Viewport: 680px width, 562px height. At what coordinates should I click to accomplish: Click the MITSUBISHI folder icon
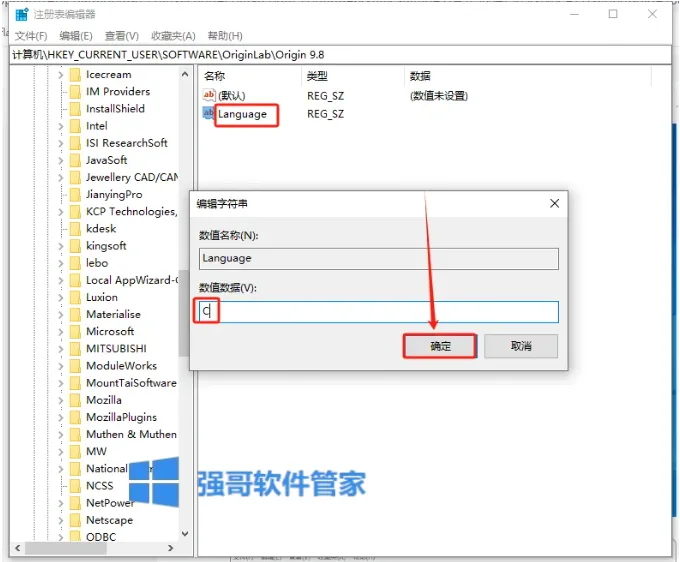click(x=75, y=349)
